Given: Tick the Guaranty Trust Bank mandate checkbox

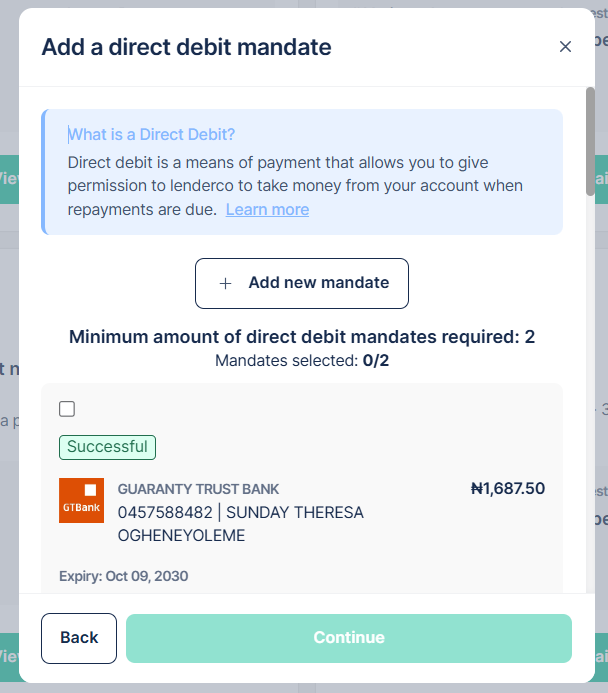Looking at the screenshot, I should click(67, 408).
